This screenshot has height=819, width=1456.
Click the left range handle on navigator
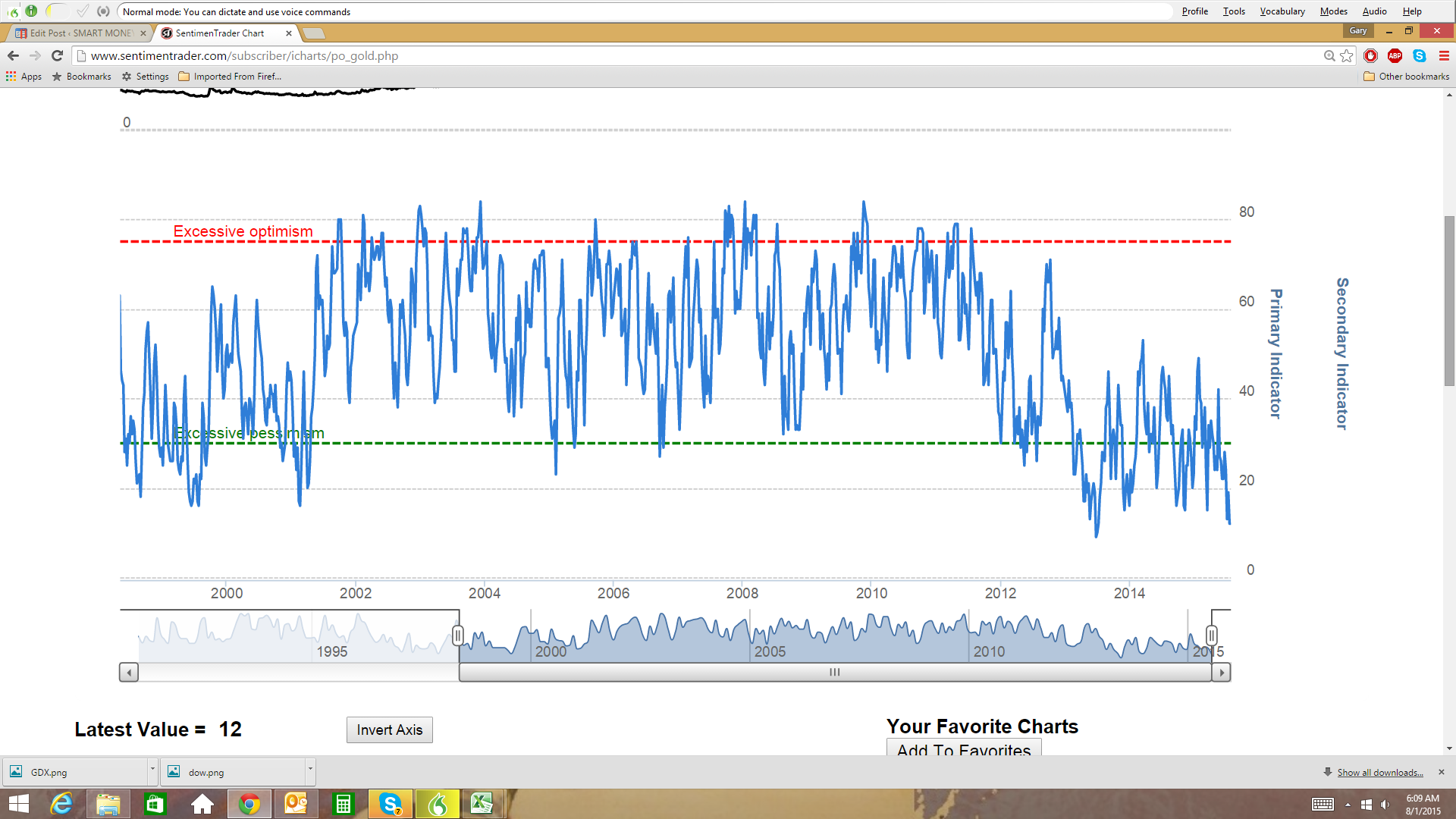(x=457, y=635)
